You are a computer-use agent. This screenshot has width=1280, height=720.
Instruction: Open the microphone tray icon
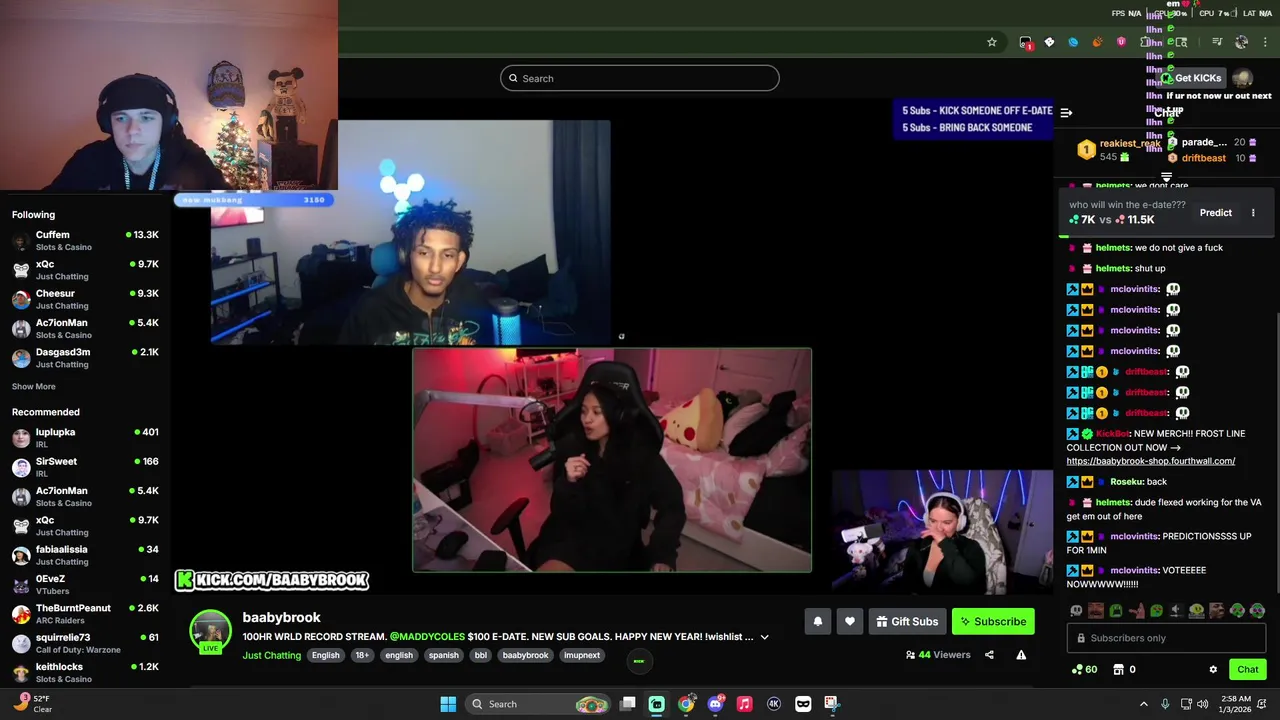pyautogui.click(x=1165, y=704)
